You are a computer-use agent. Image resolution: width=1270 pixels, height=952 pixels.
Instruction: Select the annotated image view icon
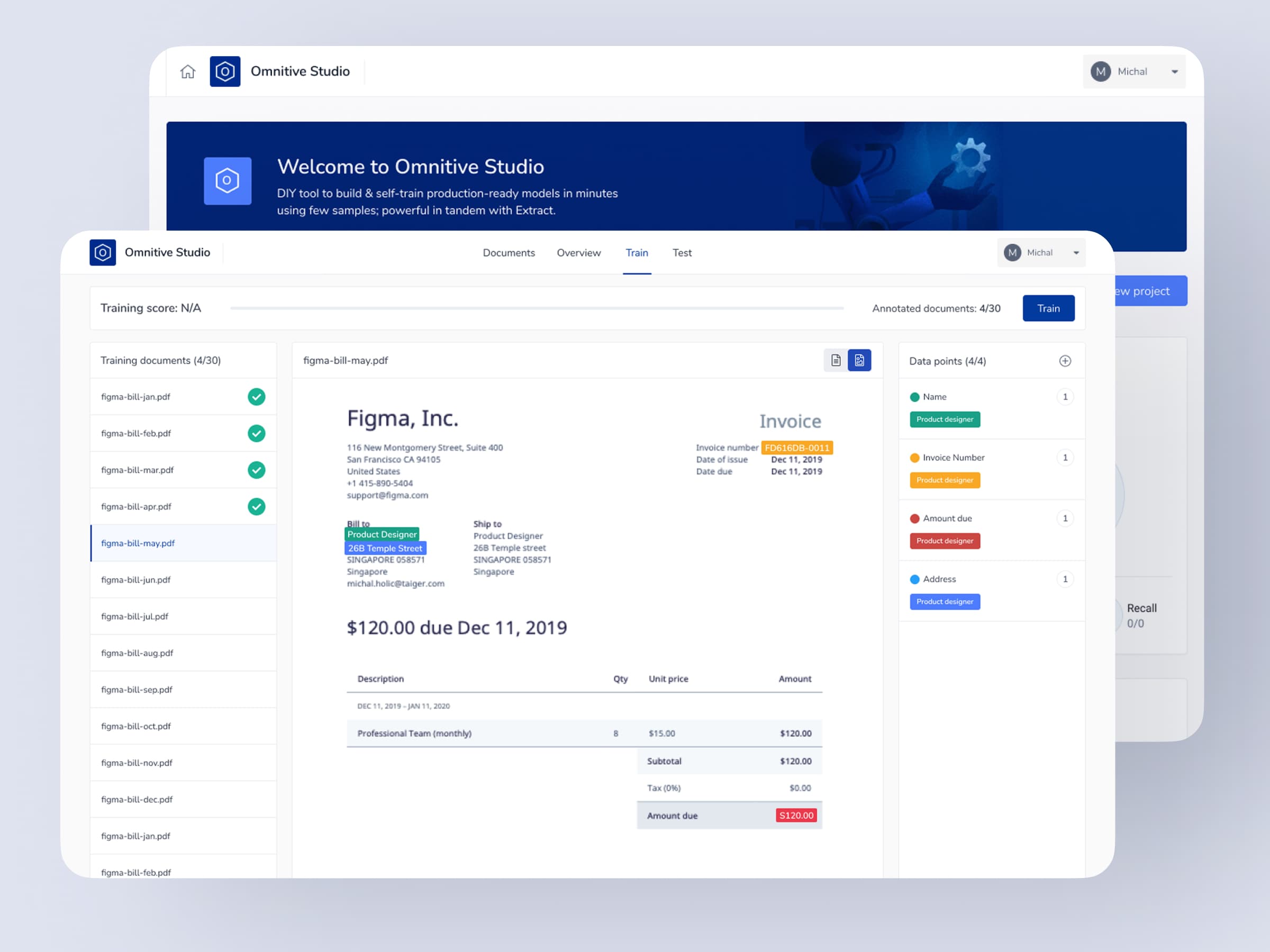click(x=859, y=360)
